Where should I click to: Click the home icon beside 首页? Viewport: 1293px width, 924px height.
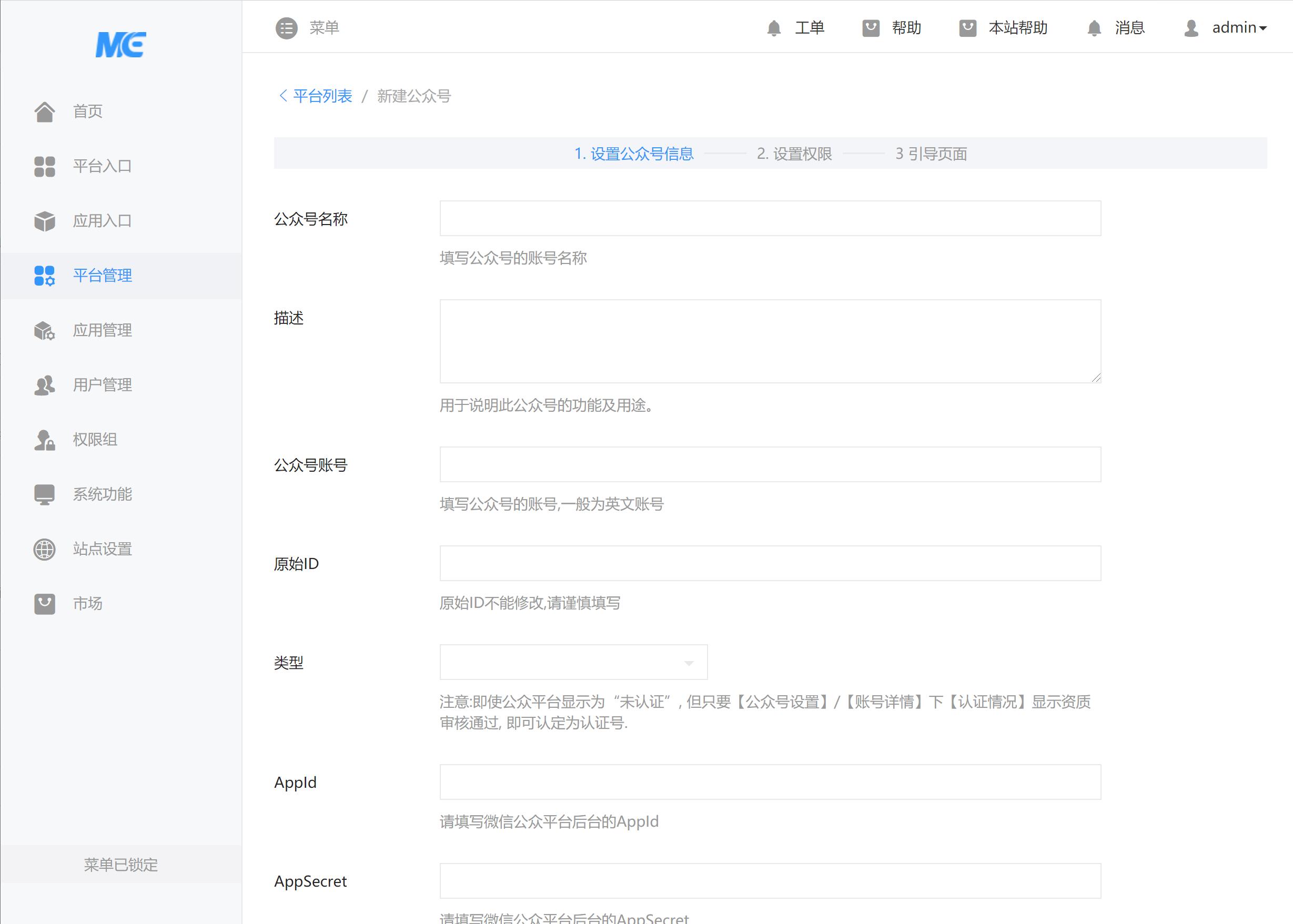click(44, 111)
